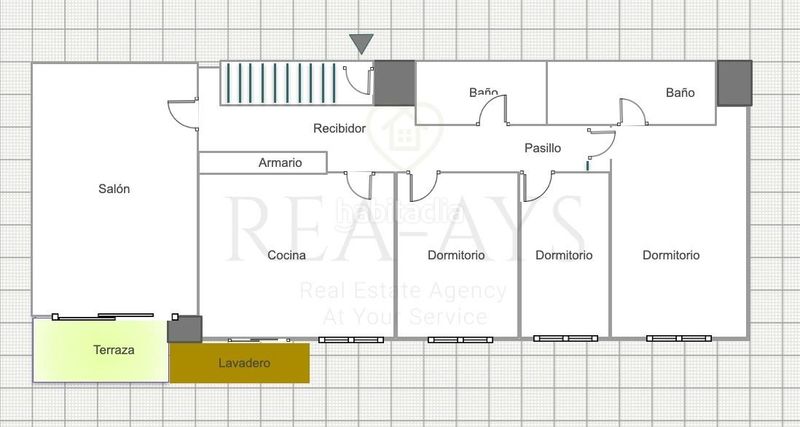Click the entrance arrow marker above the door

tap(361, 44)
